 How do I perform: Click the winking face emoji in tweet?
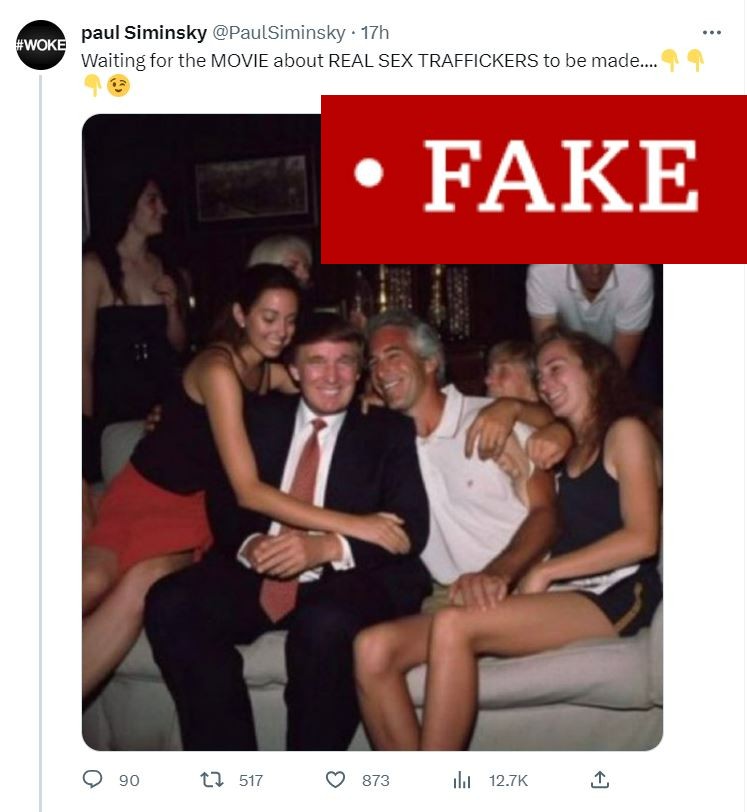point(119,86)
